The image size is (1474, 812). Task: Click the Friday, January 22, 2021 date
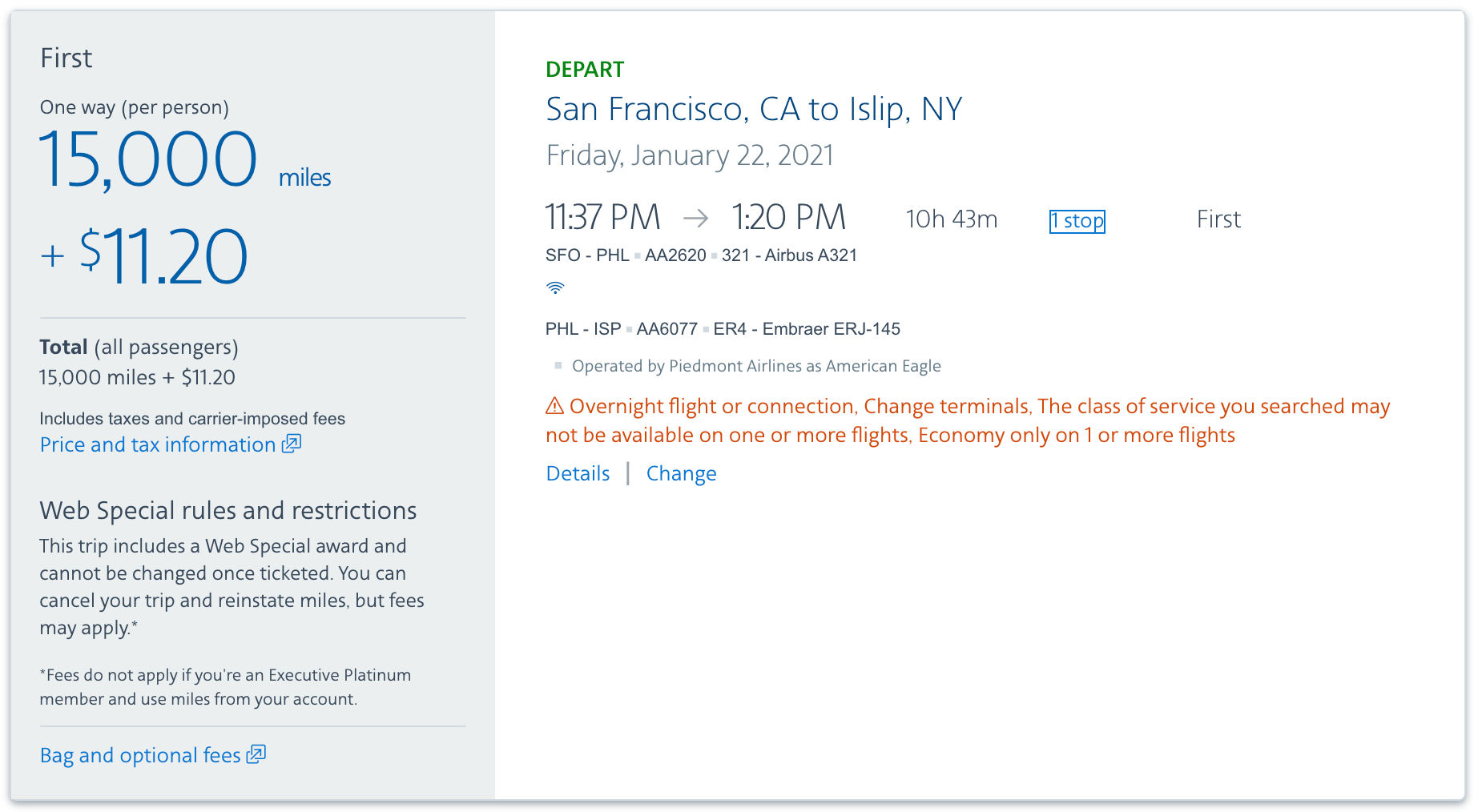tap(689, 155)
